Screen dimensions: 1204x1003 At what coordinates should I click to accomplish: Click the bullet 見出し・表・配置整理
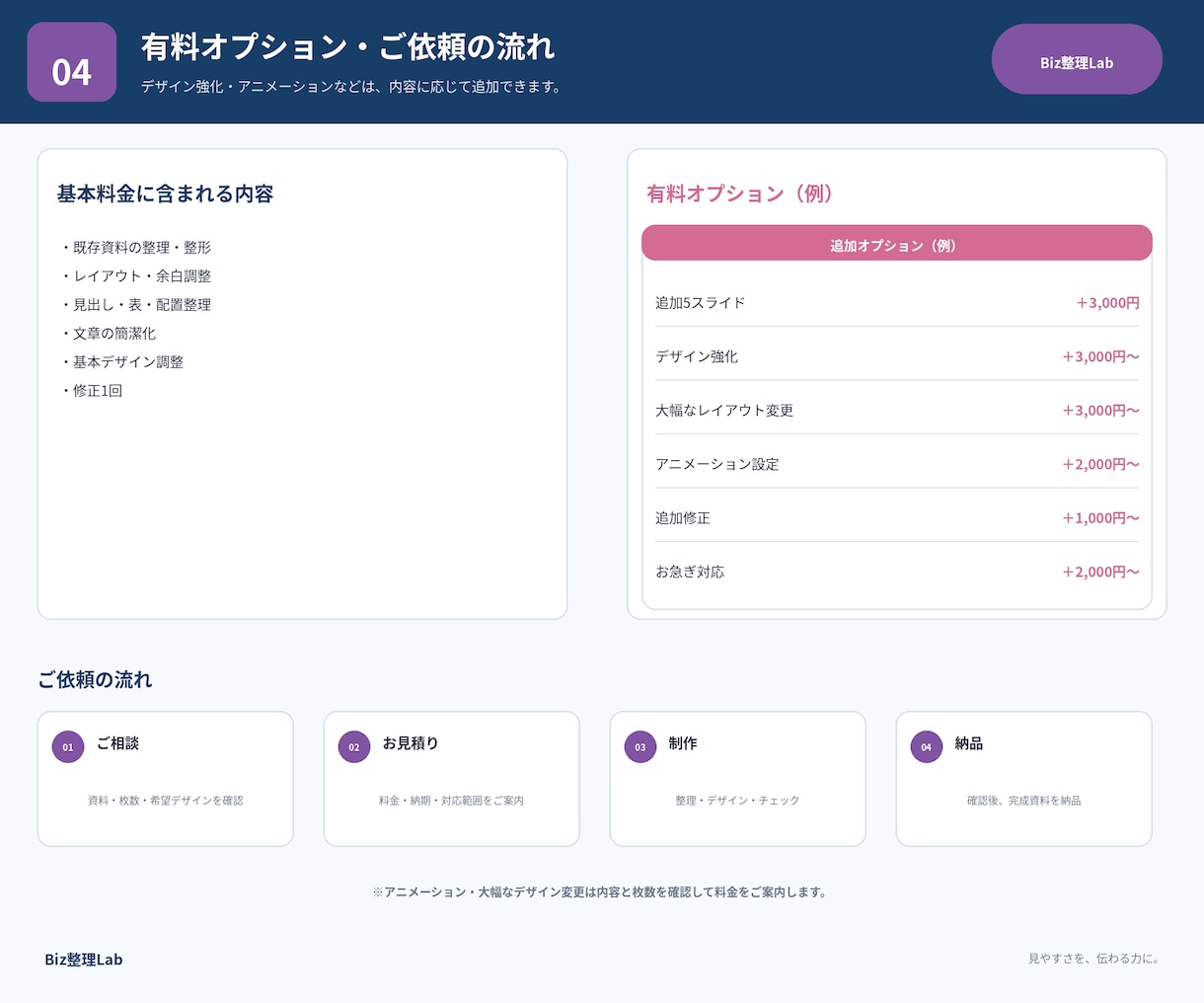click(135, 304)
